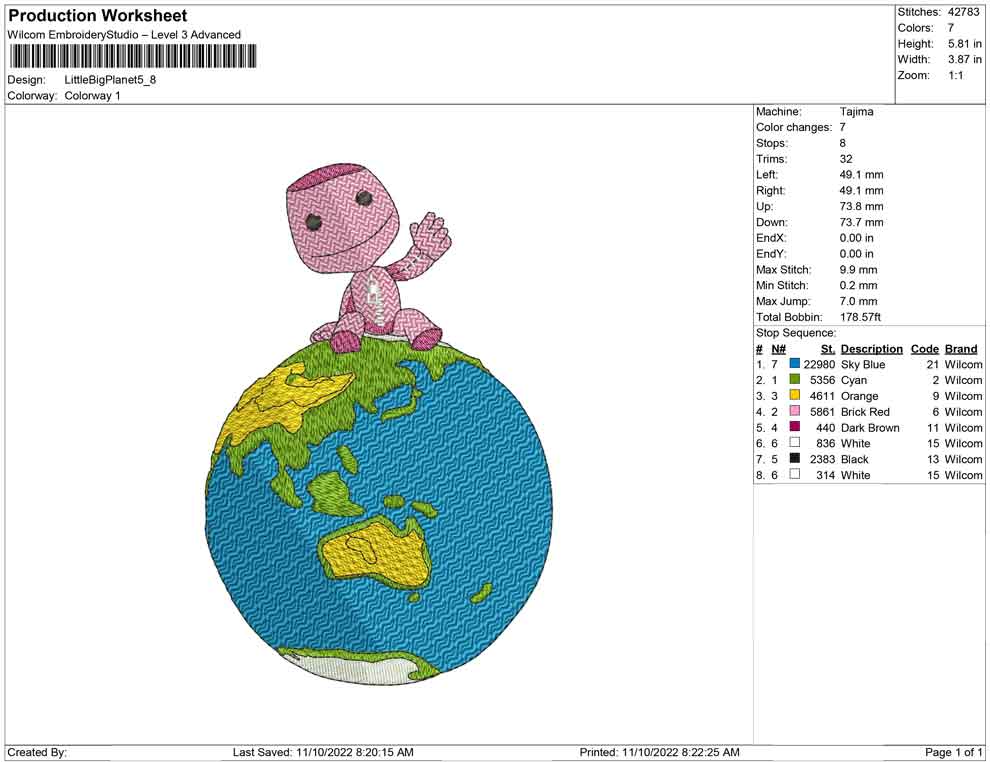The image size is (990, 762).
Task: Select the green Cyan thread swatch
Action: [794, 380]
